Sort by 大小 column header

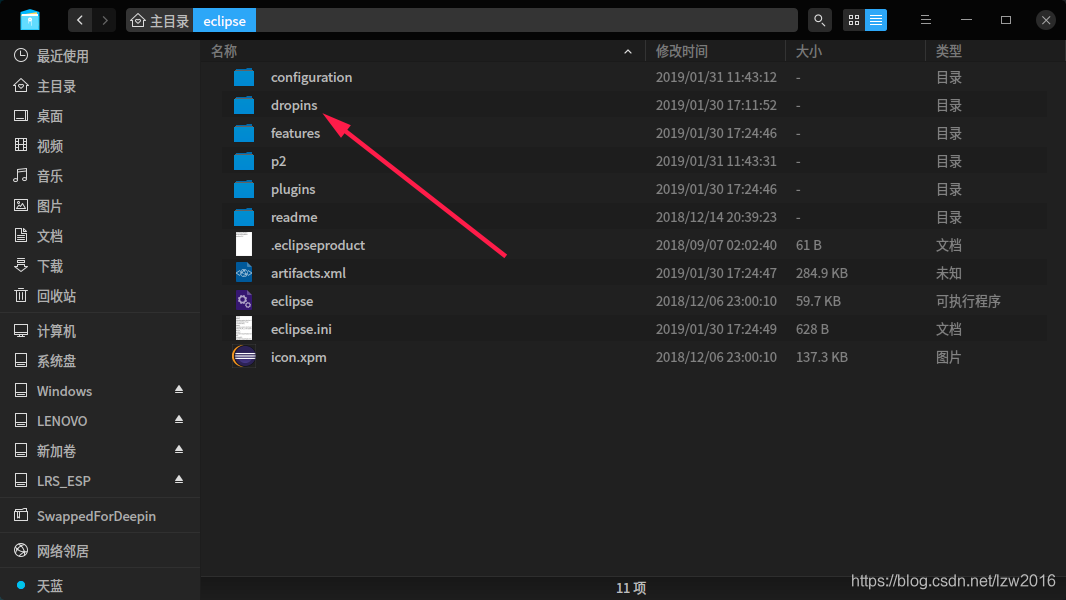click(809, 51)
